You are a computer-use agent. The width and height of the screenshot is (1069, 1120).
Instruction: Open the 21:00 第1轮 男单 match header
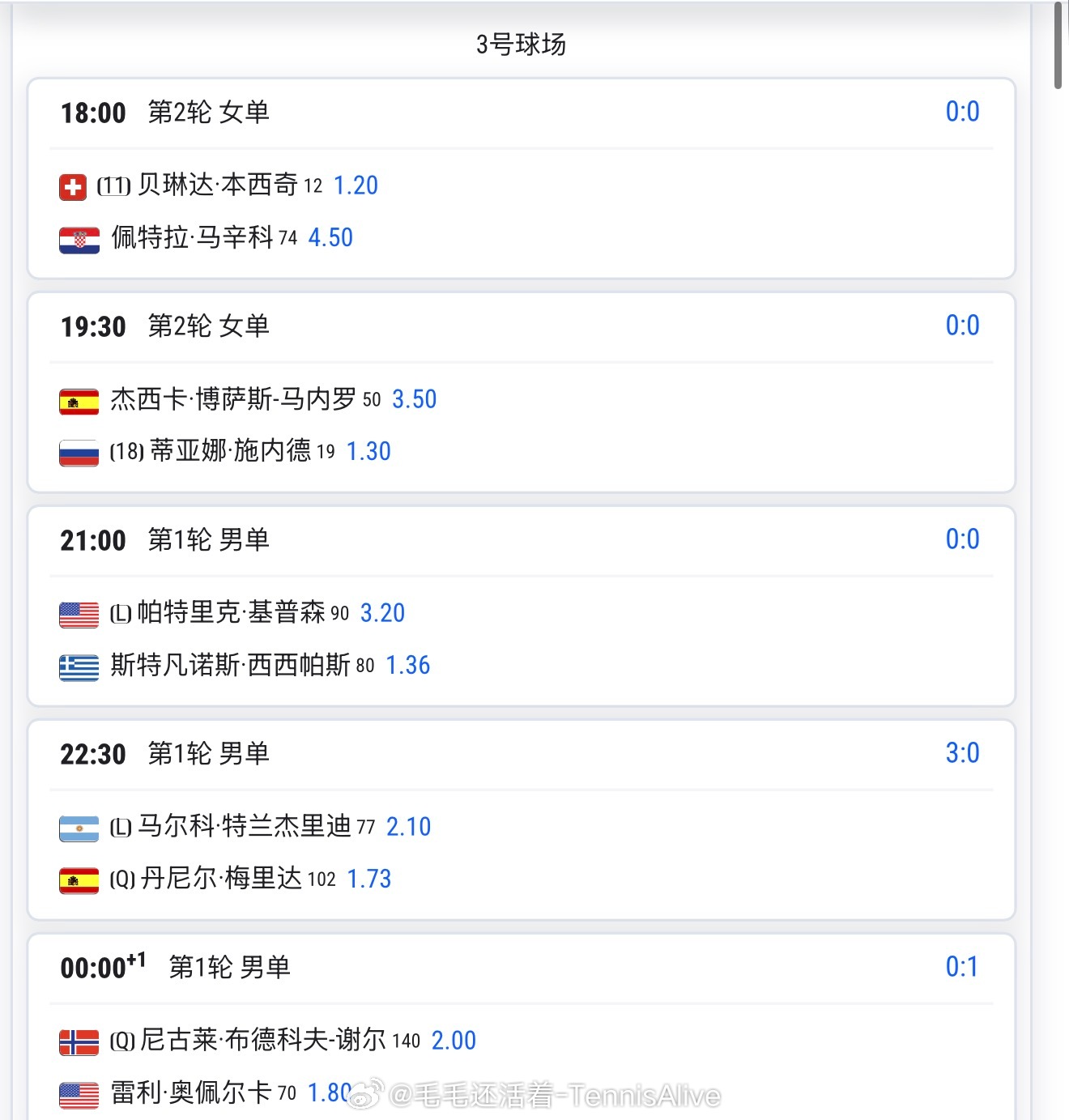point(208,540)
